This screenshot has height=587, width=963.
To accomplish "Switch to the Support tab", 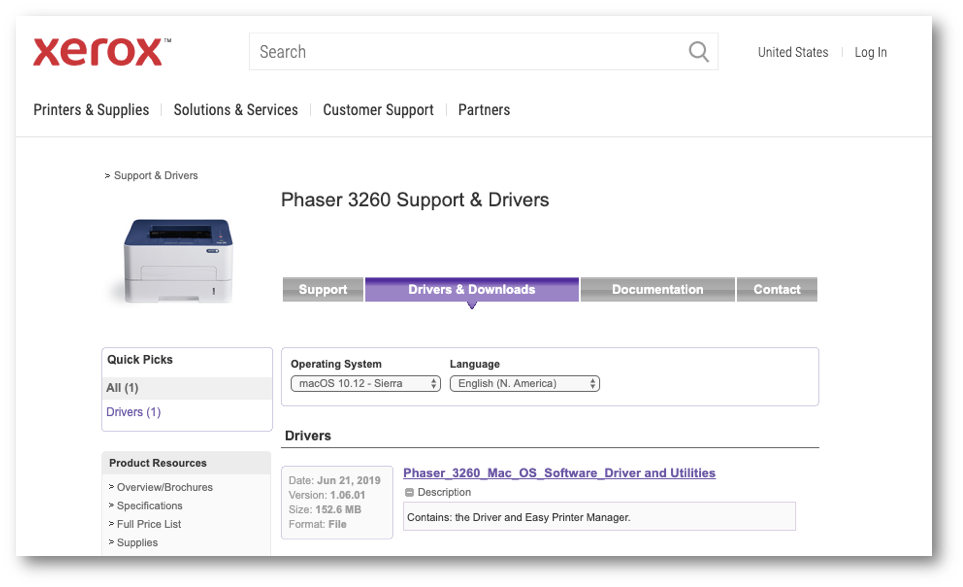I will [323, 289].
